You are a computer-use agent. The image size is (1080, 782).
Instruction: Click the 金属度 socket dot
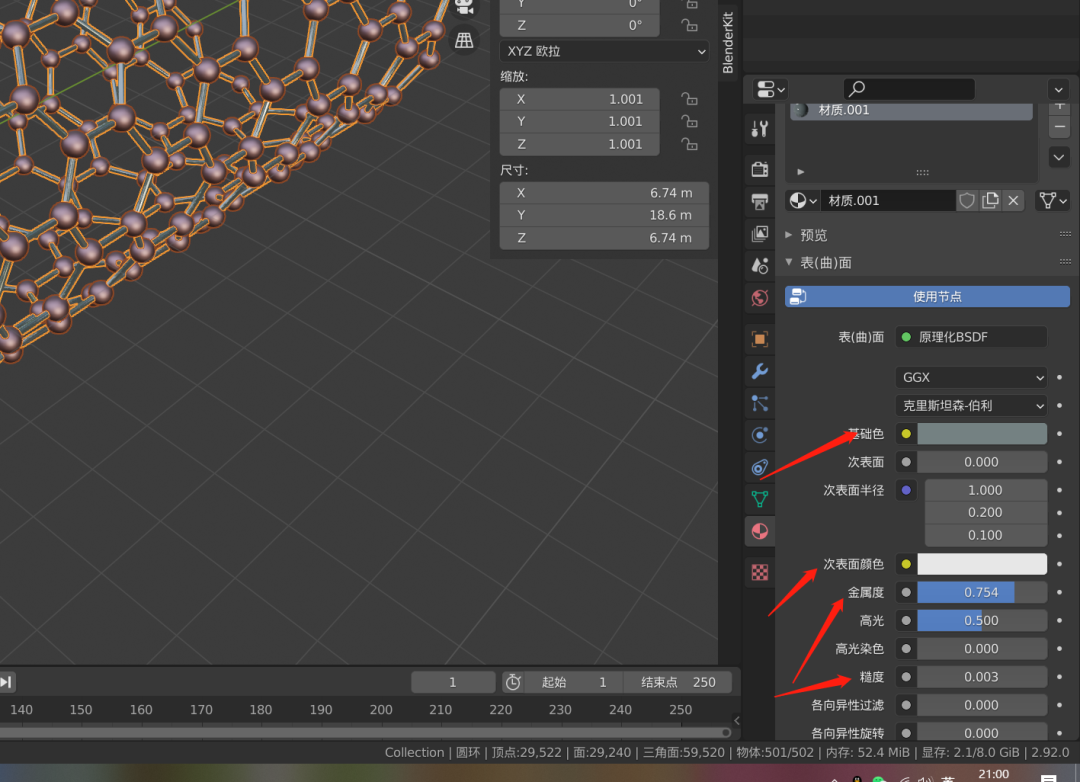click(906, 593)
